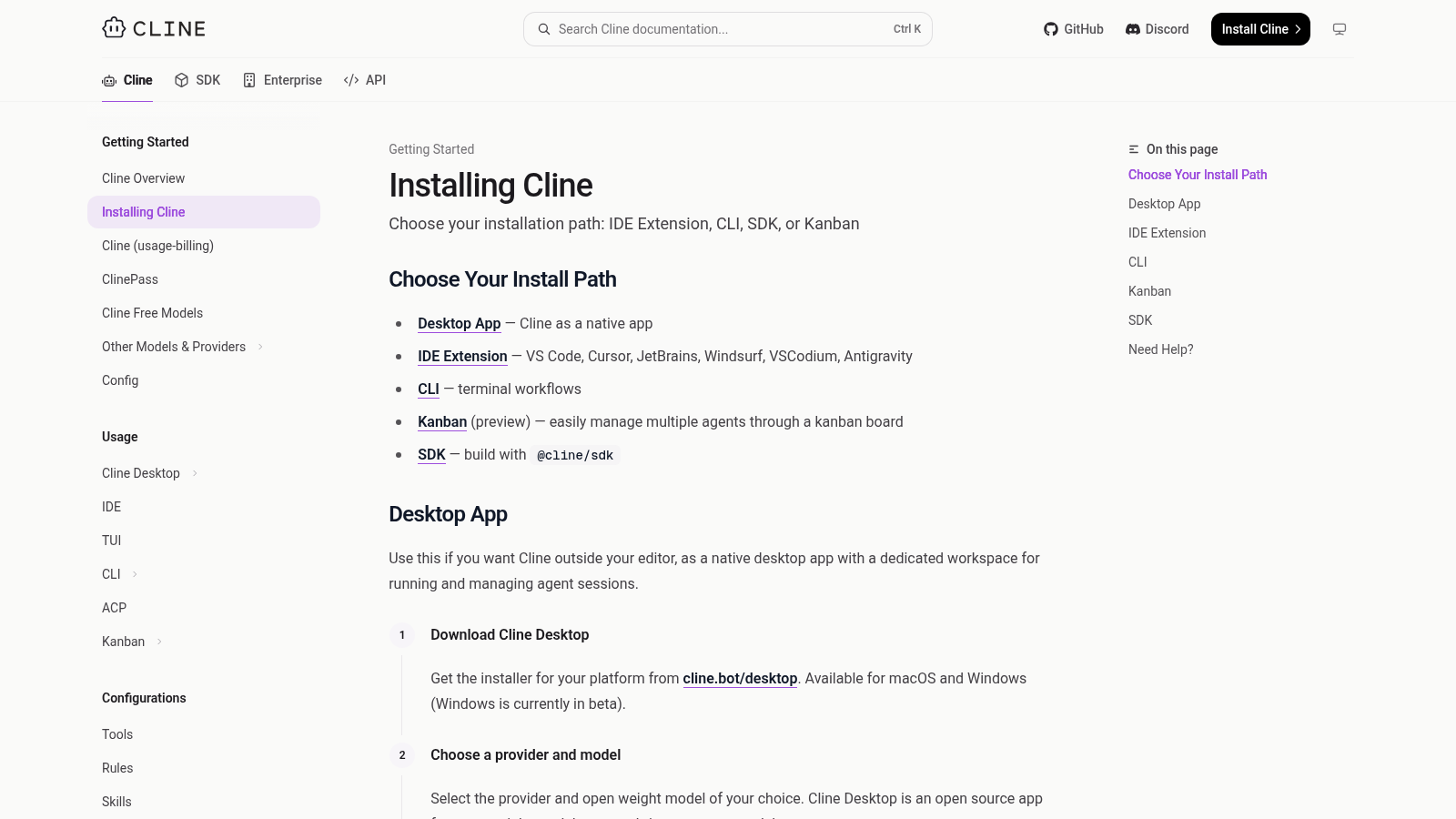This screenshot has width=1456, height=819.
Task: Open Cline Overview in sidebar
Action: tap(204, 178)
